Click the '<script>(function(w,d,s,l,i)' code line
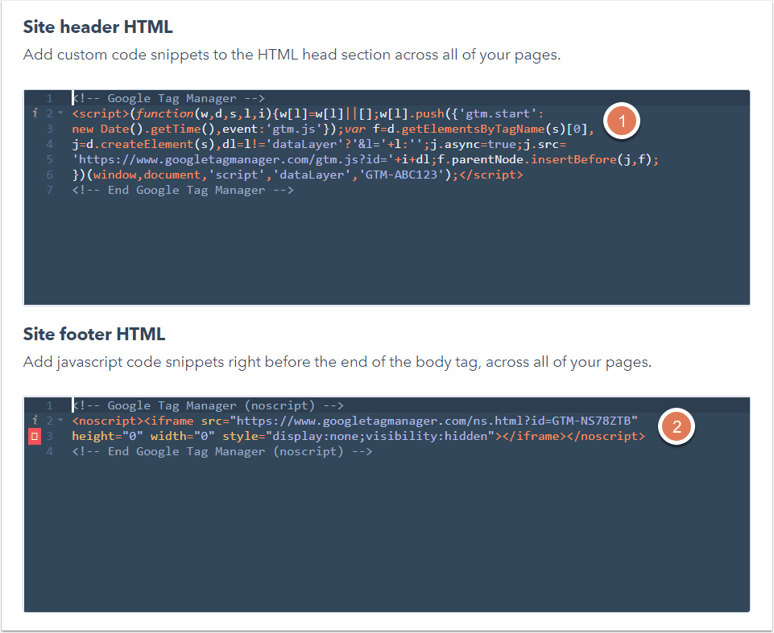Image resolution: width=774 pixels, height=633 pixels. 308,114
